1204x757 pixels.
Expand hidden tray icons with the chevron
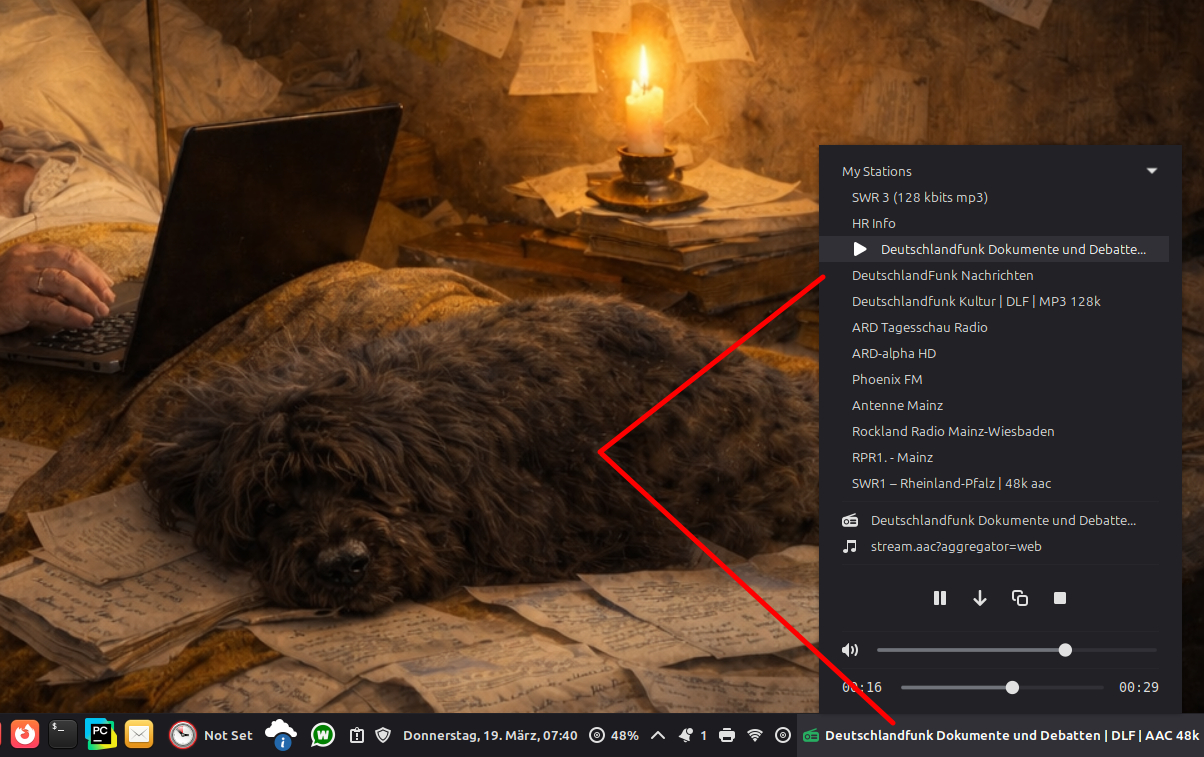(x=657, y=735)
